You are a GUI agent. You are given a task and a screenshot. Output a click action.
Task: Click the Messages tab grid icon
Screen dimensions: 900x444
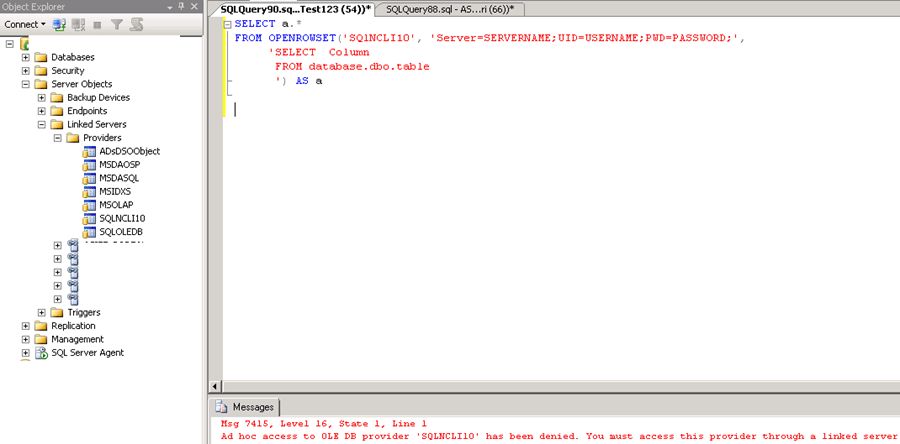point(222,407)
